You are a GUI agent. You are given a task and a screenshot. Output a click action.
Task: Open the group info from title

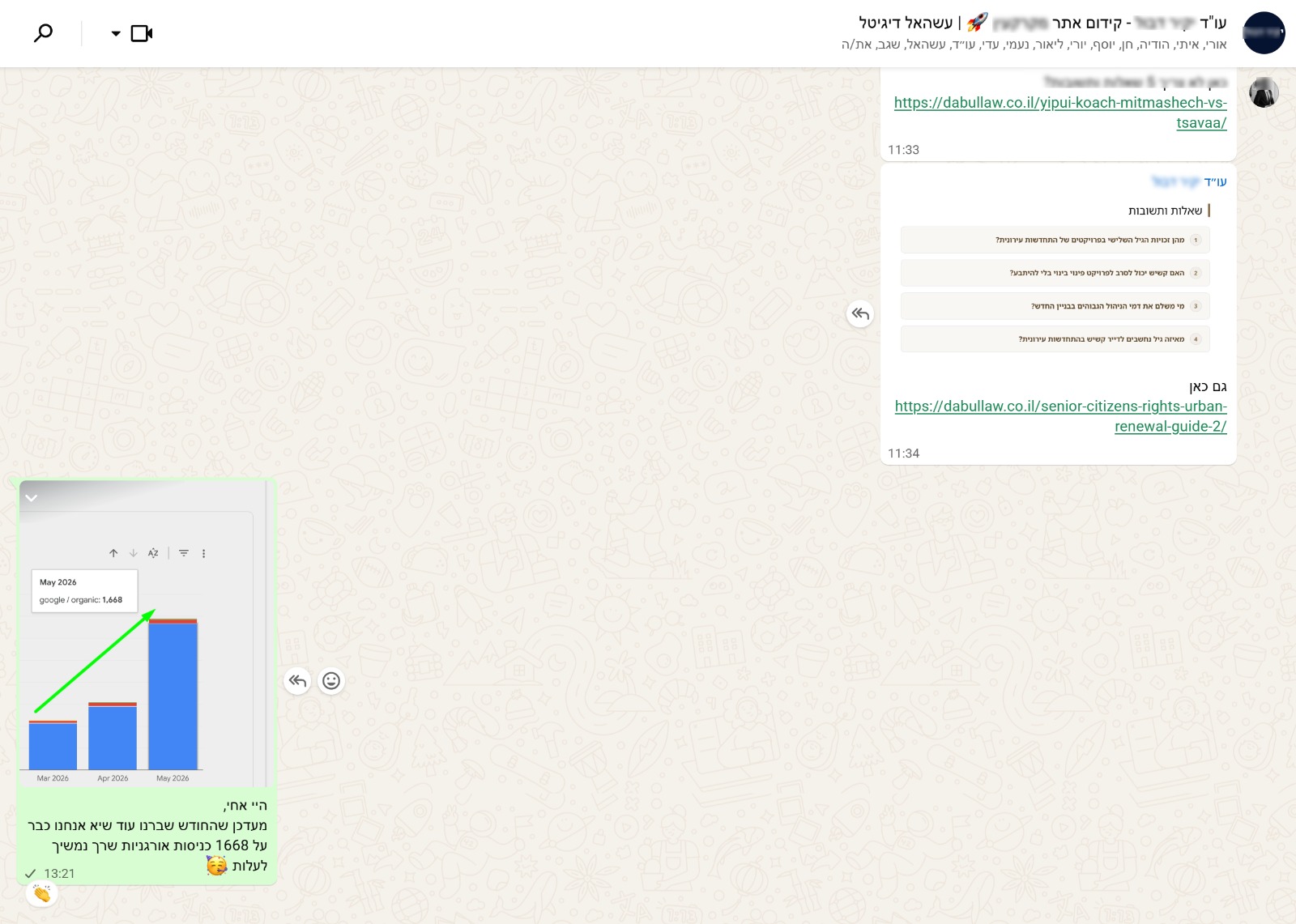pos(1042,22)
